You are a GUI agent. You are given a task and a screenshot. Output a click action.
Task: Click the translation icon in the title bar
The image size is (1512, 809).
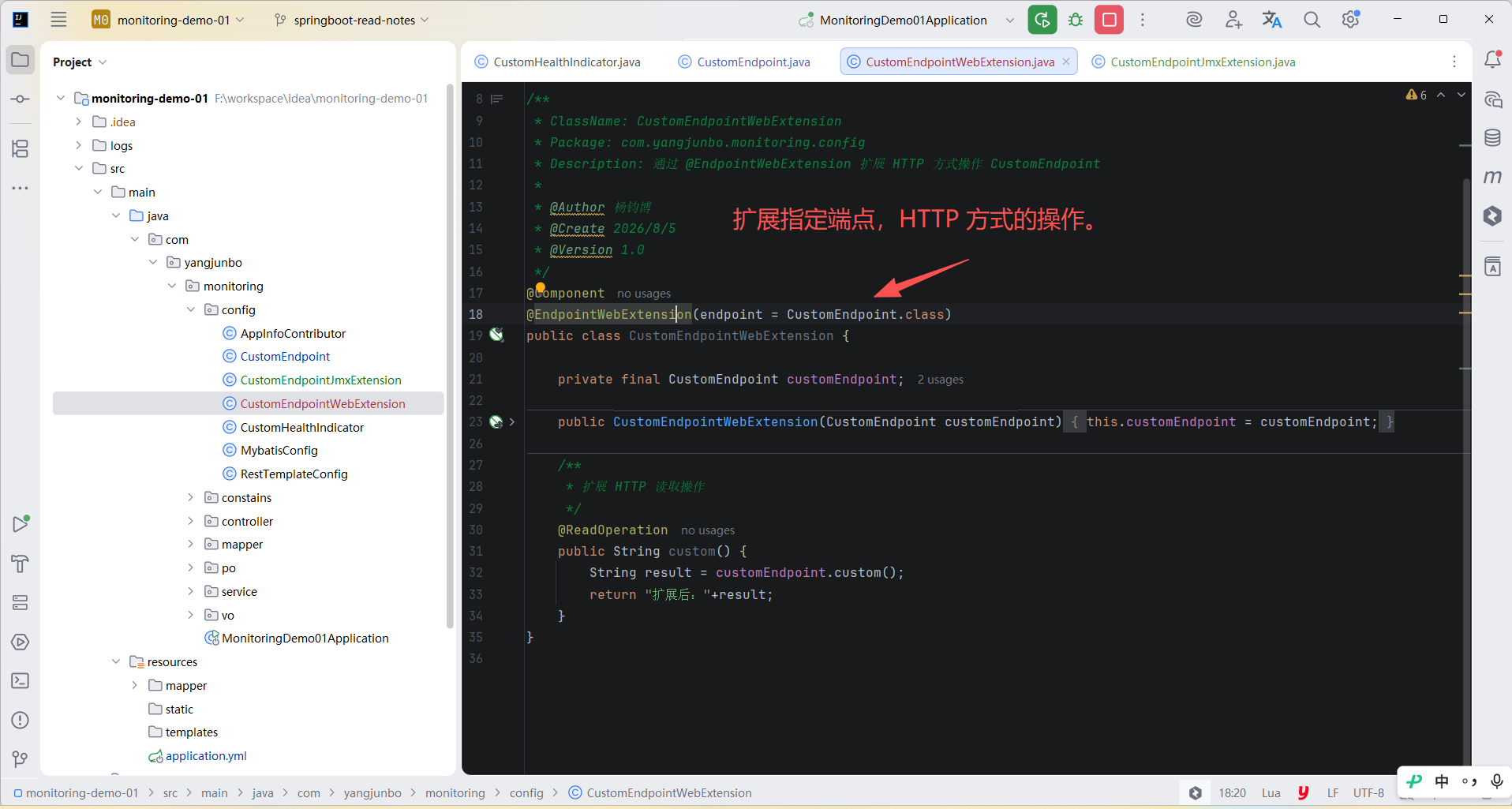1272,20
